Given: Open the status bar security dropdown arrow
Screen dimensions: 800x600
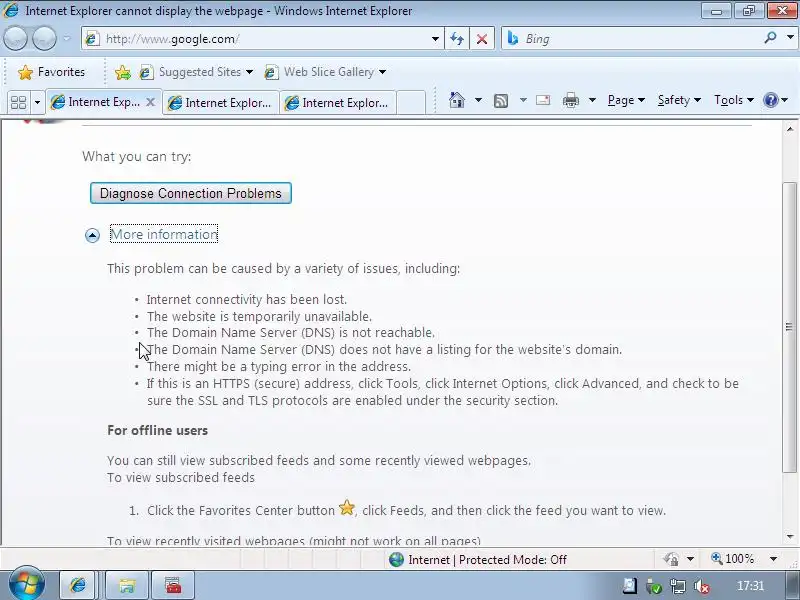Looking at the screenshot, I should point(690,559).
